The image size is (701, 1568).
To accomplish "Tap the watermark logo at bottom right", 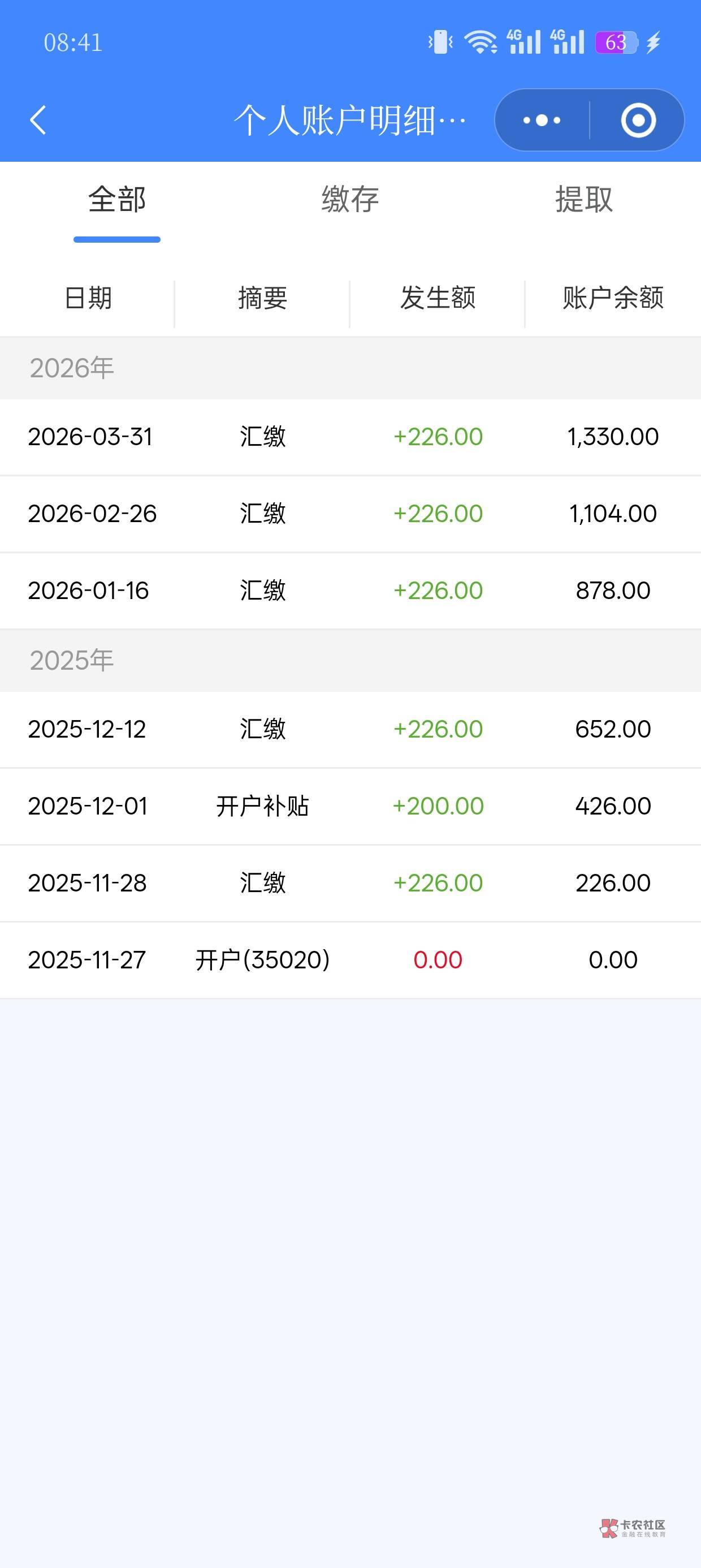I will (633, 1528).
